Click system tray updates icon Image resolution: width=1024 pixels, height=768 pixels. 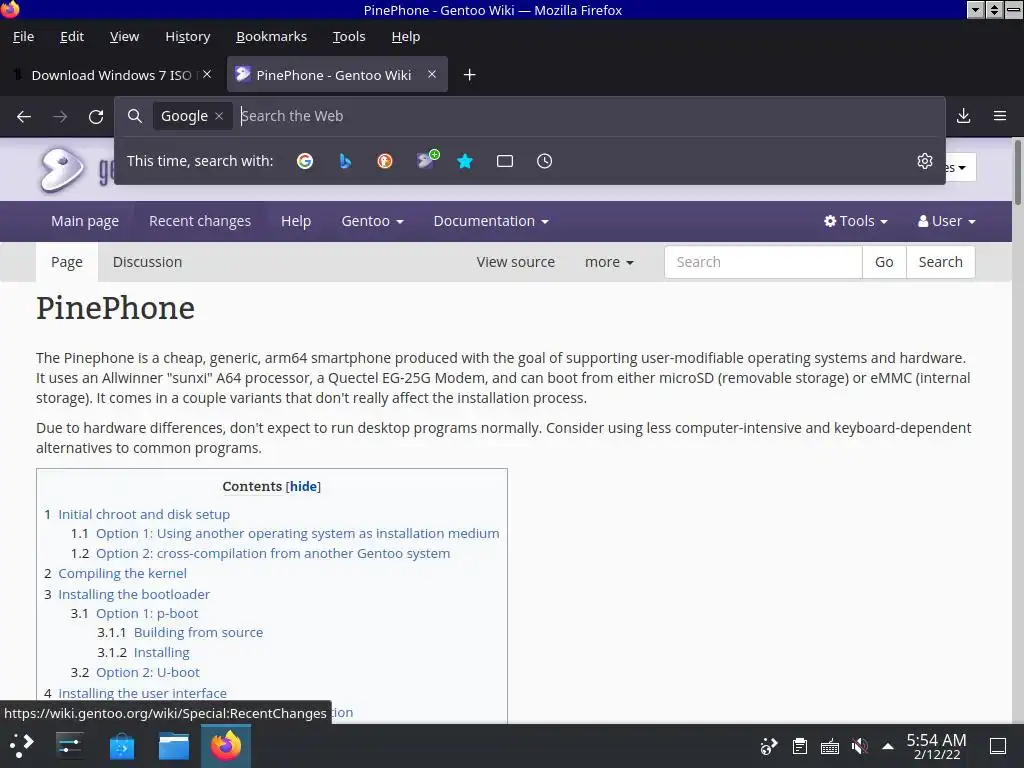[769, 746]
